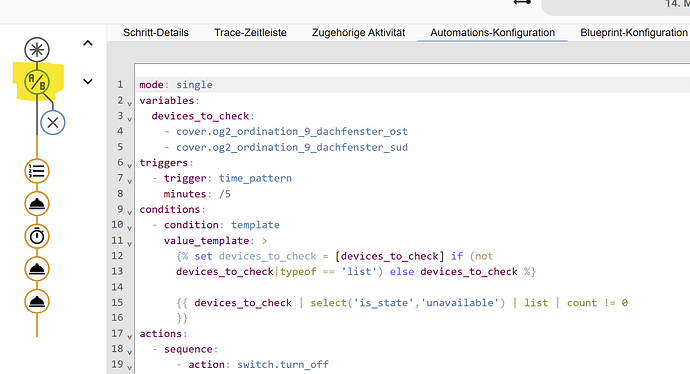Click 'cover.og2_ordination_9_dachfenster_ost' entity line
Viewport: 690px width, 374px height.
click(x=292, y=132)
